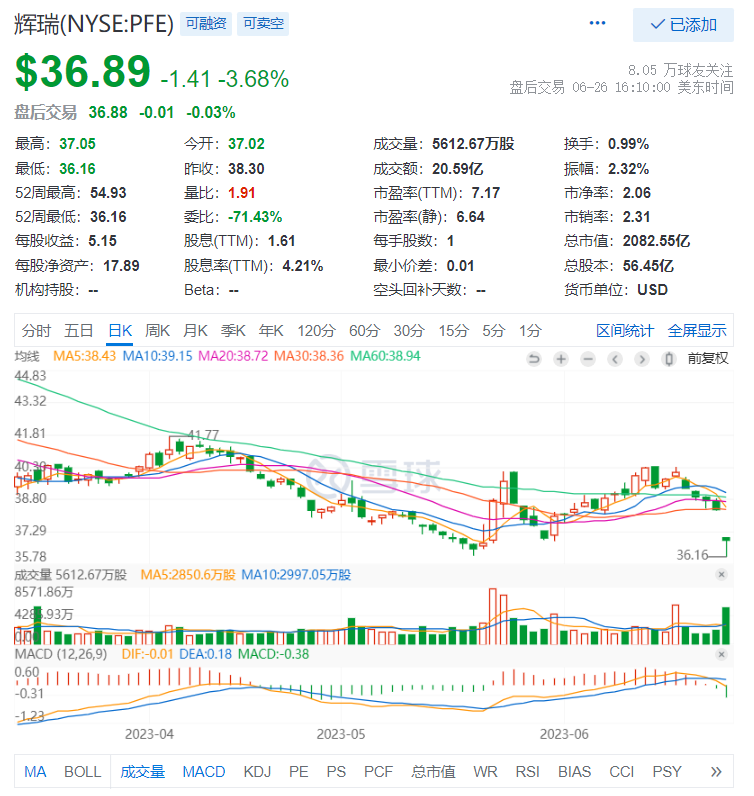The image size is (754, 796).
Task: Click the 股息率(TTM) value 4.21%
Action: [x=303, y=266]
